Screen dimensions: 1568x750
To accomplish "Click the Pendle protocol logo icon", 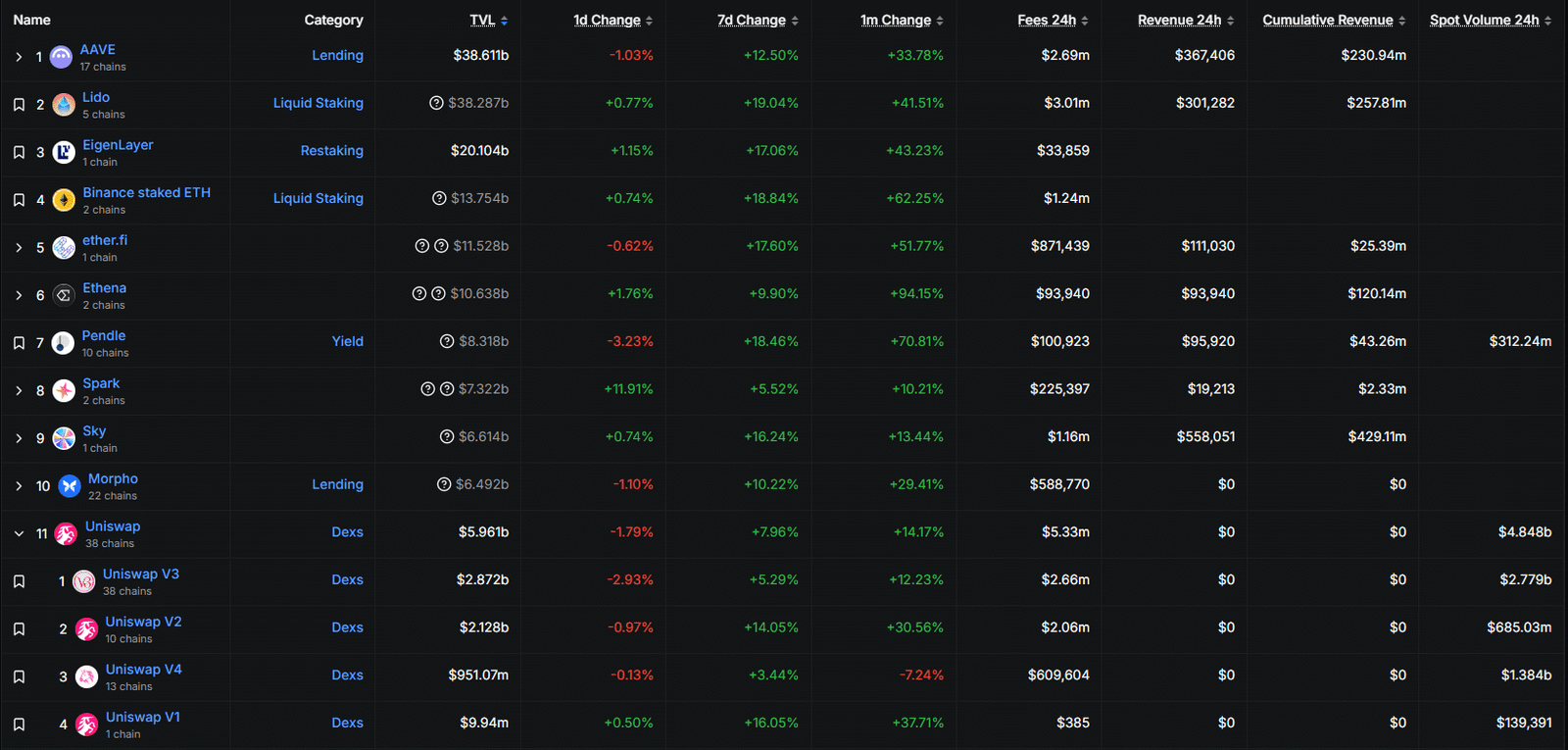I will [63, 343].
